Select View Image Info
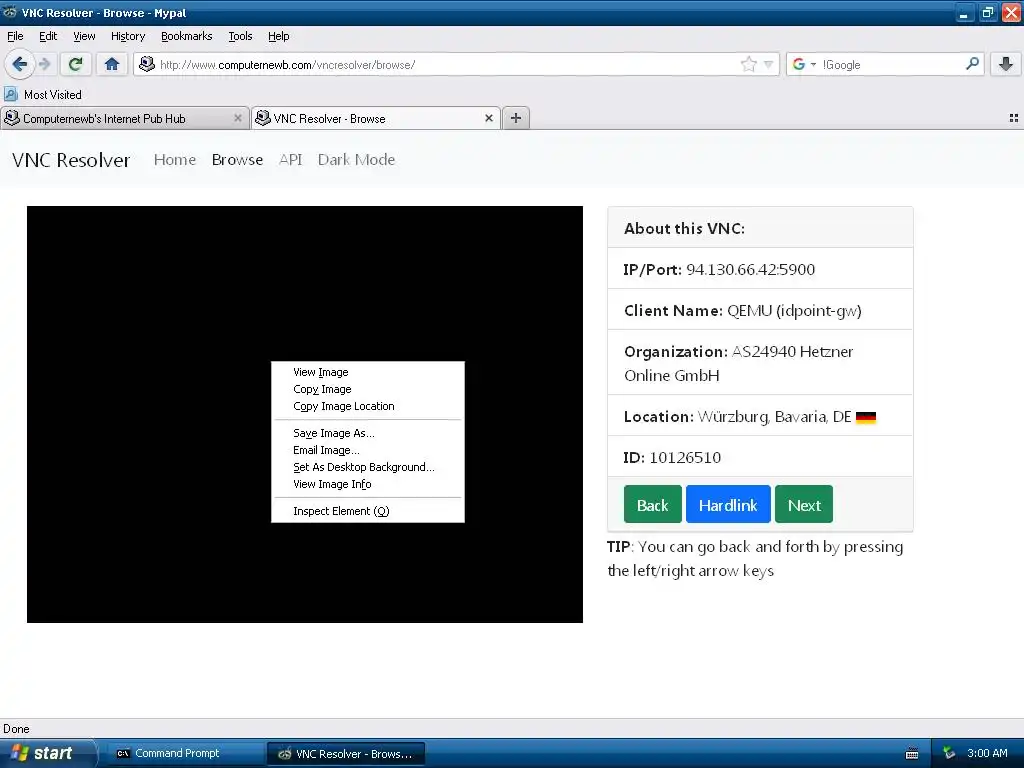Image resolution: width=1024 pixels, height=768 pixels. pos(368,484)
